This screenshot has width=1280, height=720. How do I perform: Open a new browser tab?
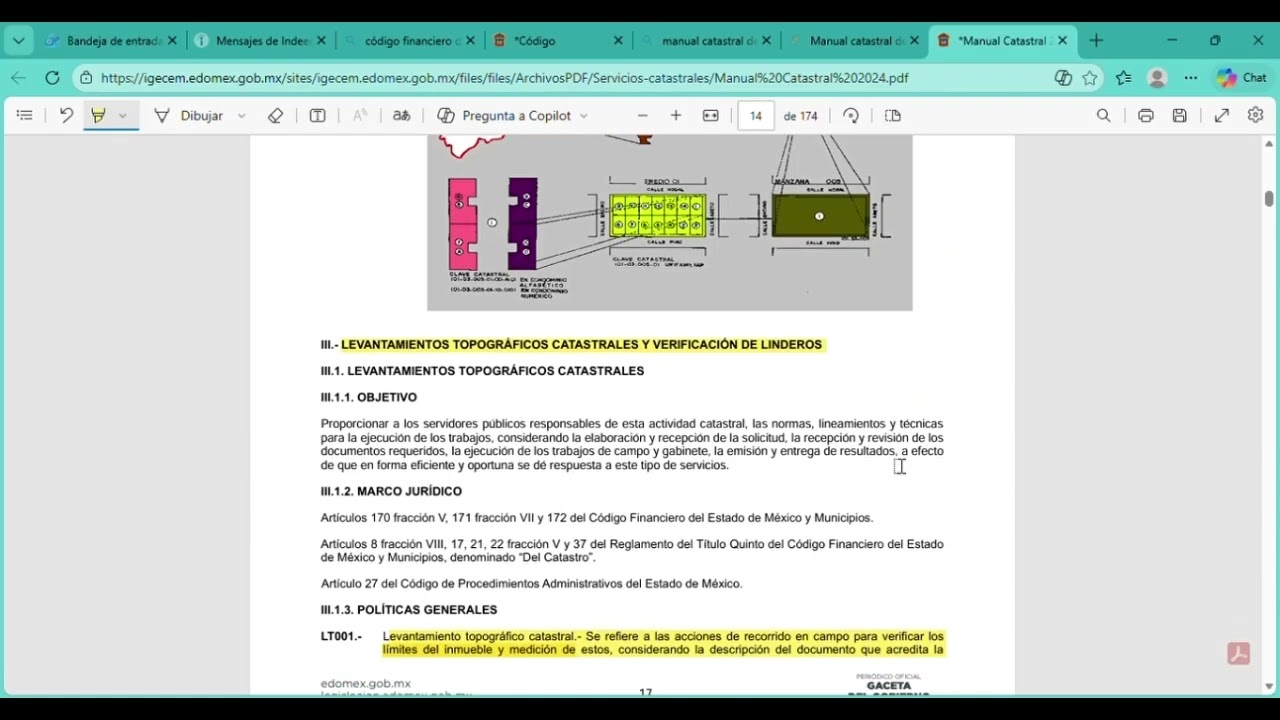(1096, 41)
